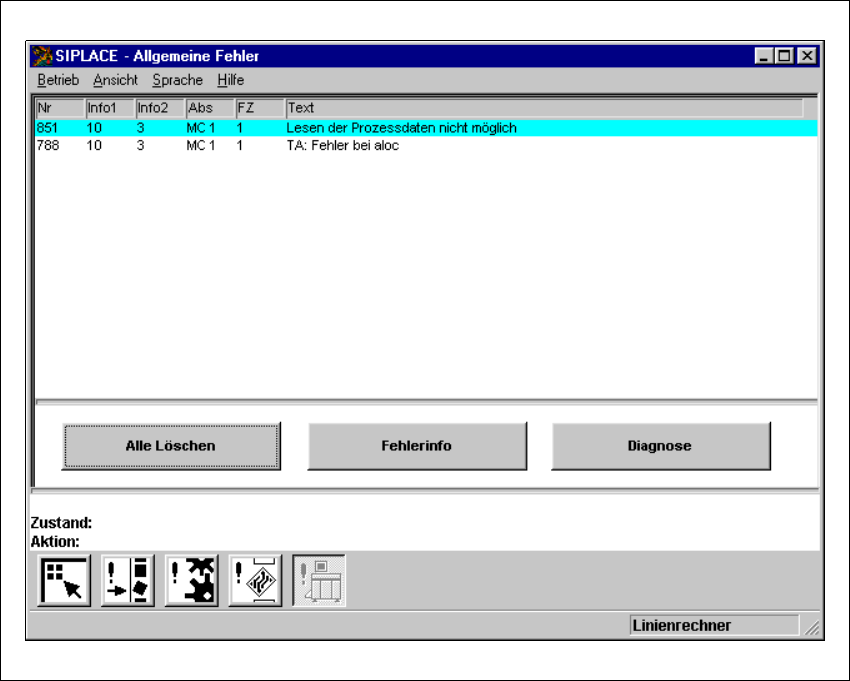Open the Hilfe menu

point(230,80)
